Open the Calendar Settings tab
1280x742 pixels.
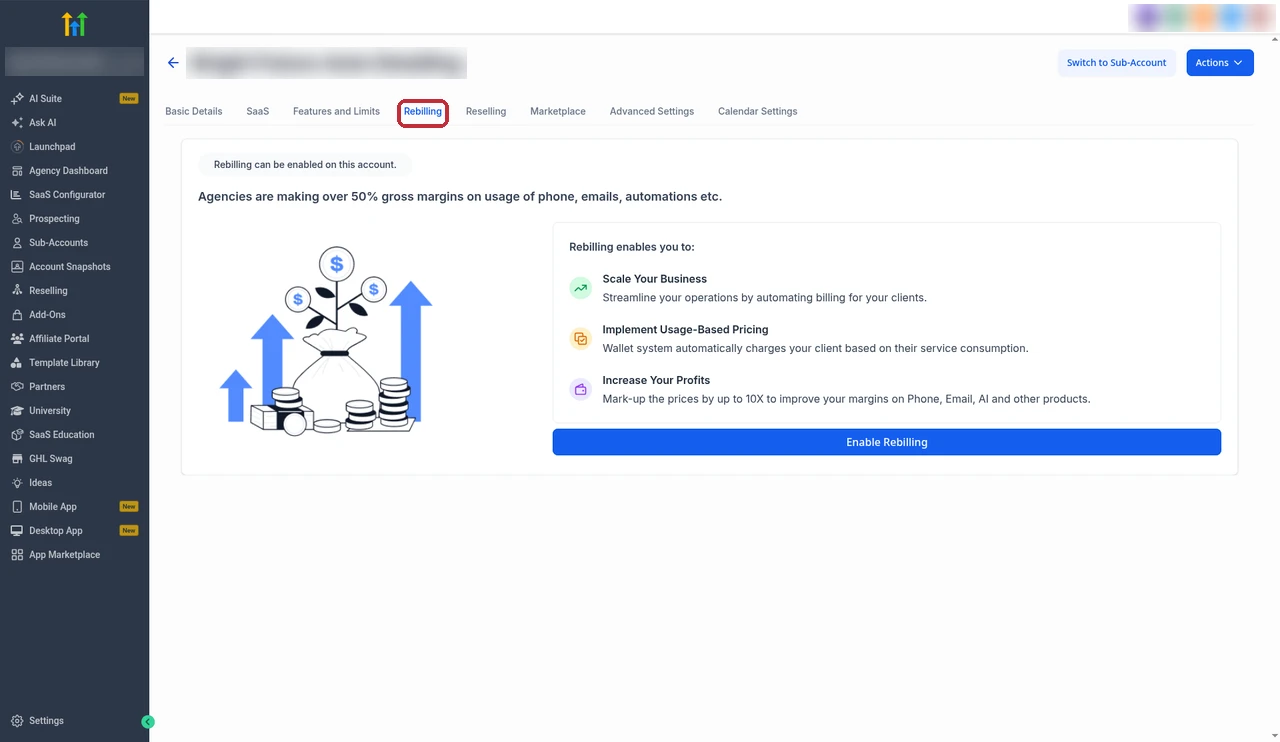coord(758,112)
